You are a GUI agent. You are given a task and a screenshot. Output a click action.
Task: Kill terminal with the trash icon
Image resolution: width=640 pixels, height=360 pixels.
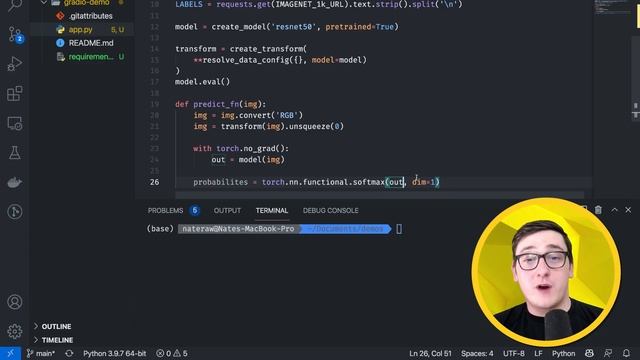coord(598,210)
